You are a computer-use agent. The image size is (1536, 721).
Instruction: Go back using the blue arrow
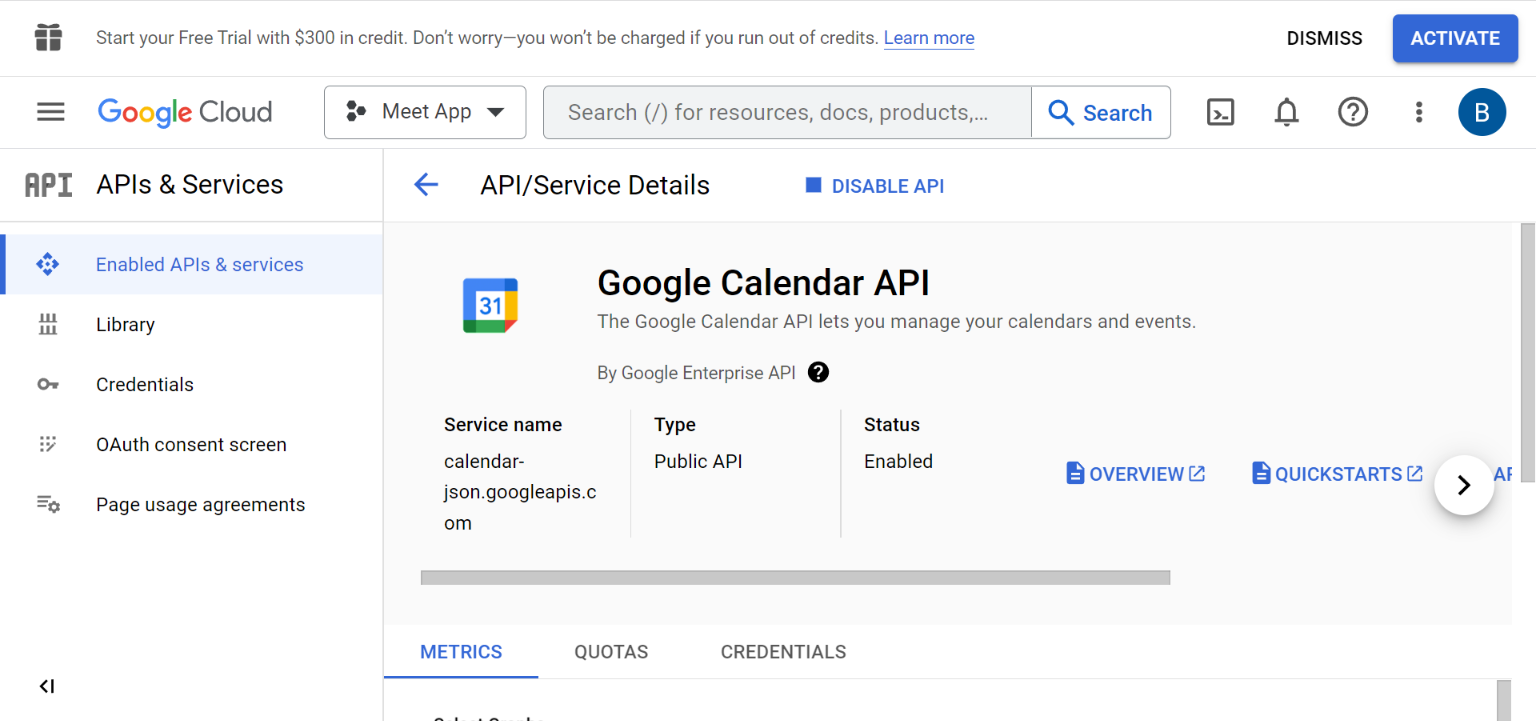(x=426, y=185)
